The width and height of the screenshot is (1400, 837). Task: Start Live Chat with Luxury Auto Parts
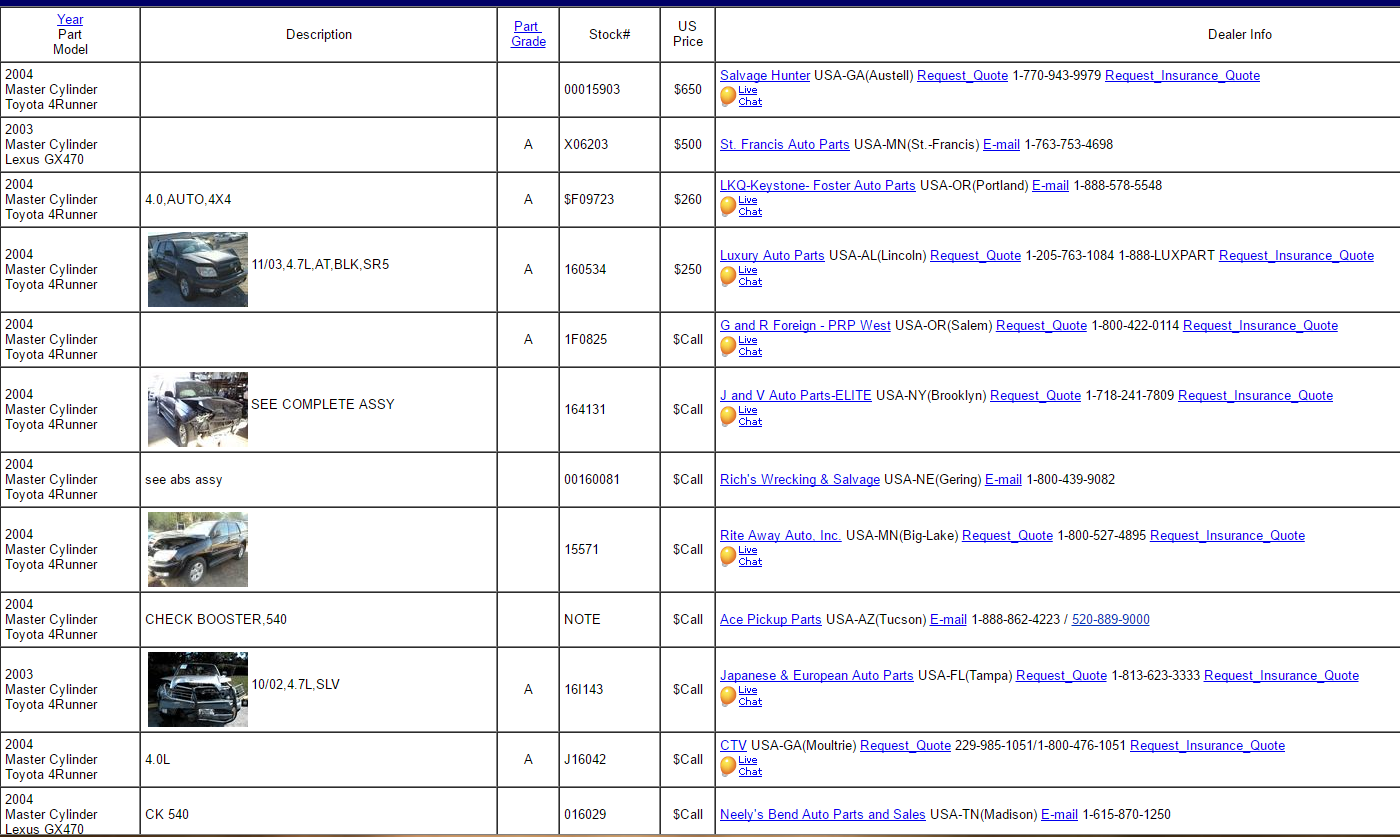tap(728, 276)
